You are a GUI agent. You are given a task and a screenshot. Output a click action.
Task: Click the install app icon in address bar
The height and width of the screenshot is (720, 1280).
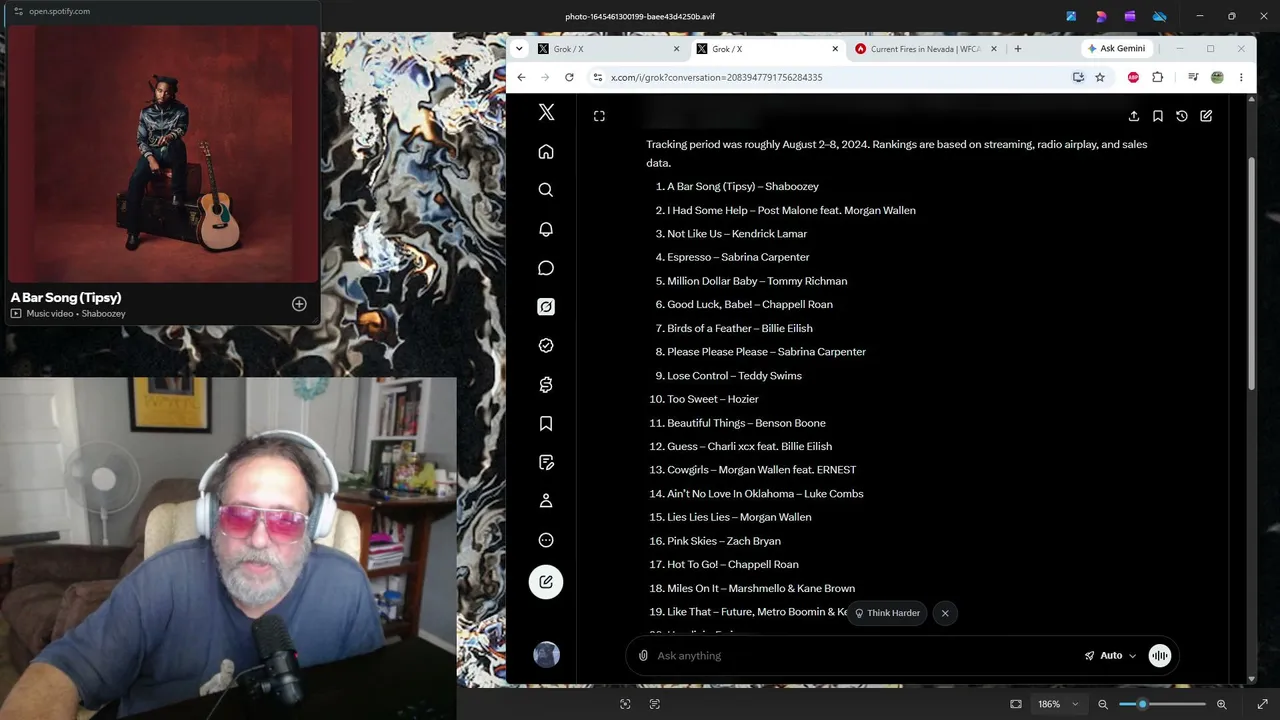[1078, 77]
